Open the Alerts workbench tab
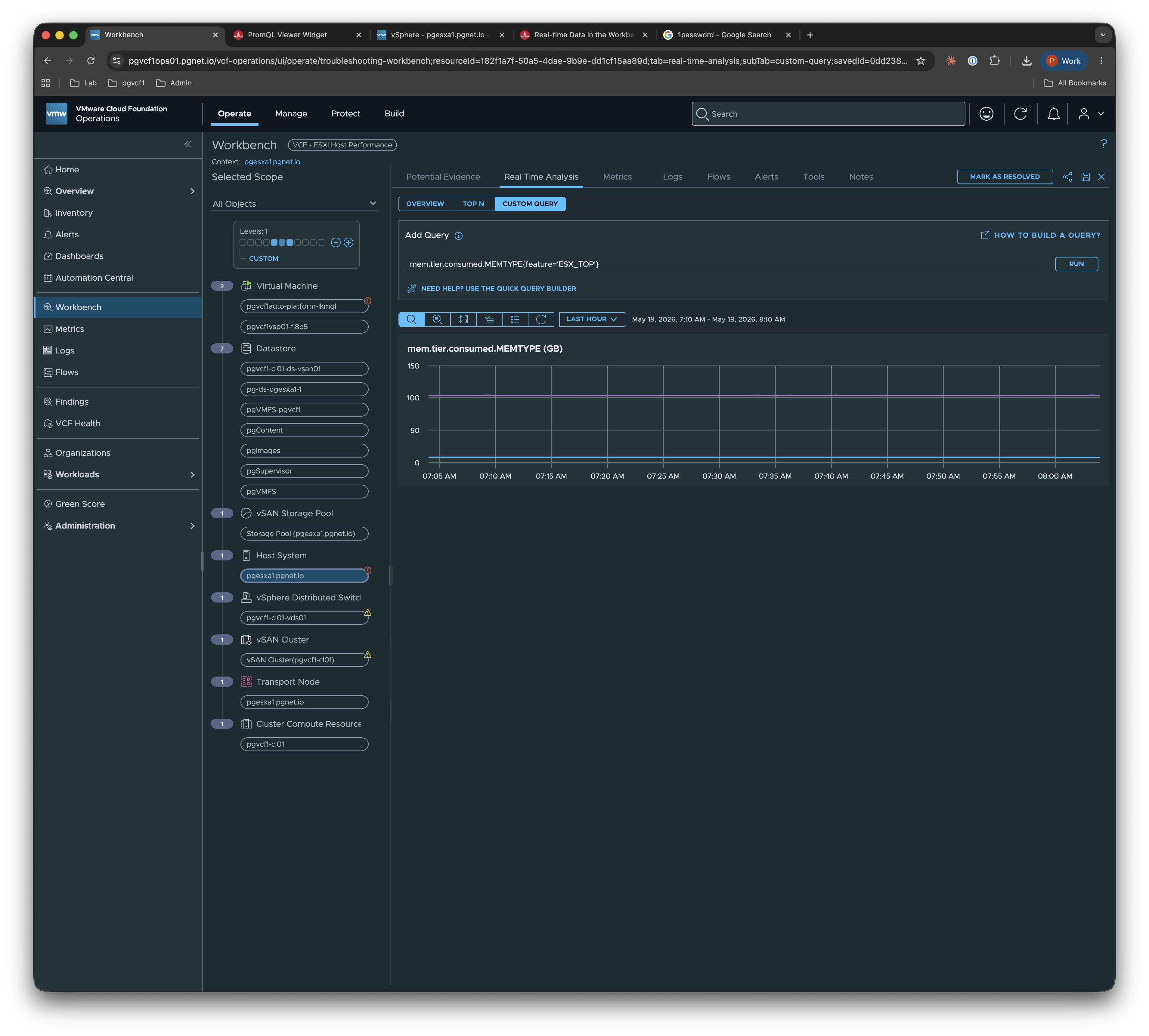The image size is (1149, 1036). (x=766, y=177)
